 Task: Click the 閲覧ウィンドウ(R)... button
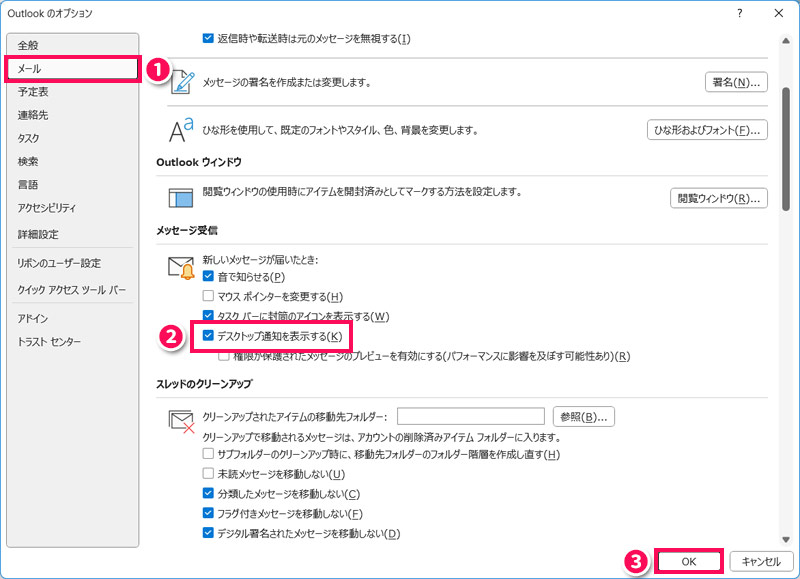coord(719,198)
